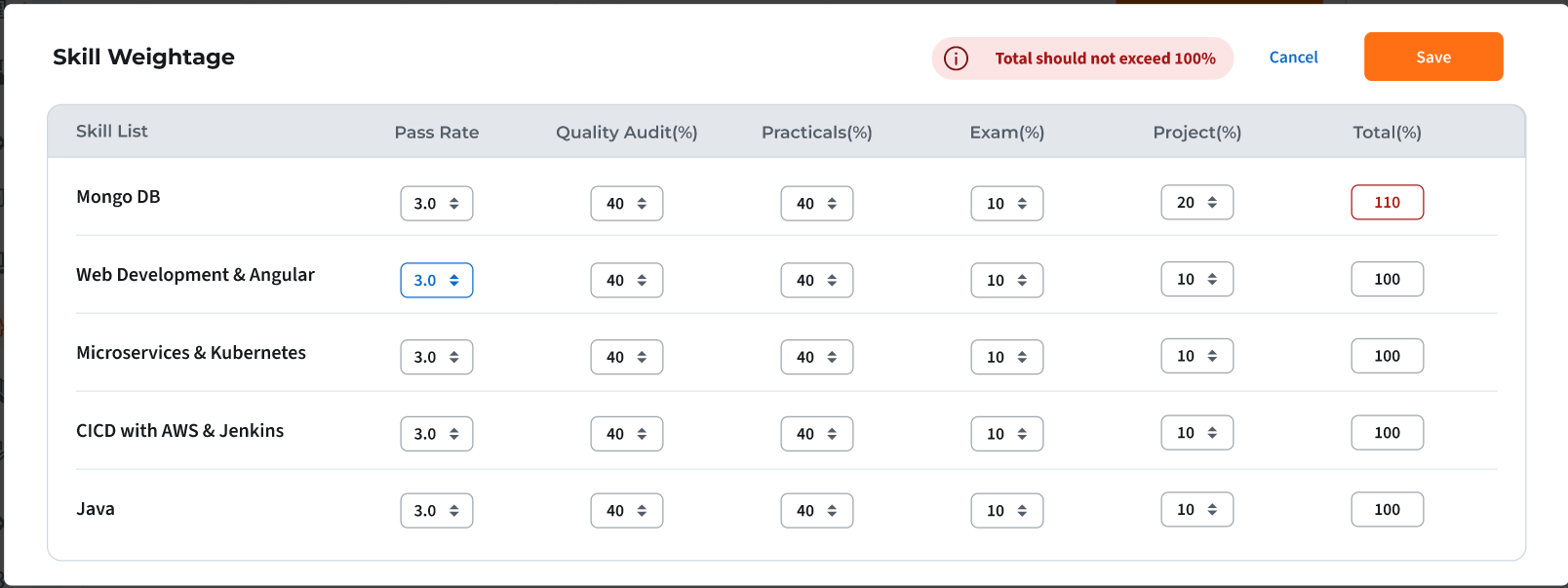This screenshot has height=588, width=1568.
Task: Cancel the Skill Weightage dialog
Action: coord(1293,58)
